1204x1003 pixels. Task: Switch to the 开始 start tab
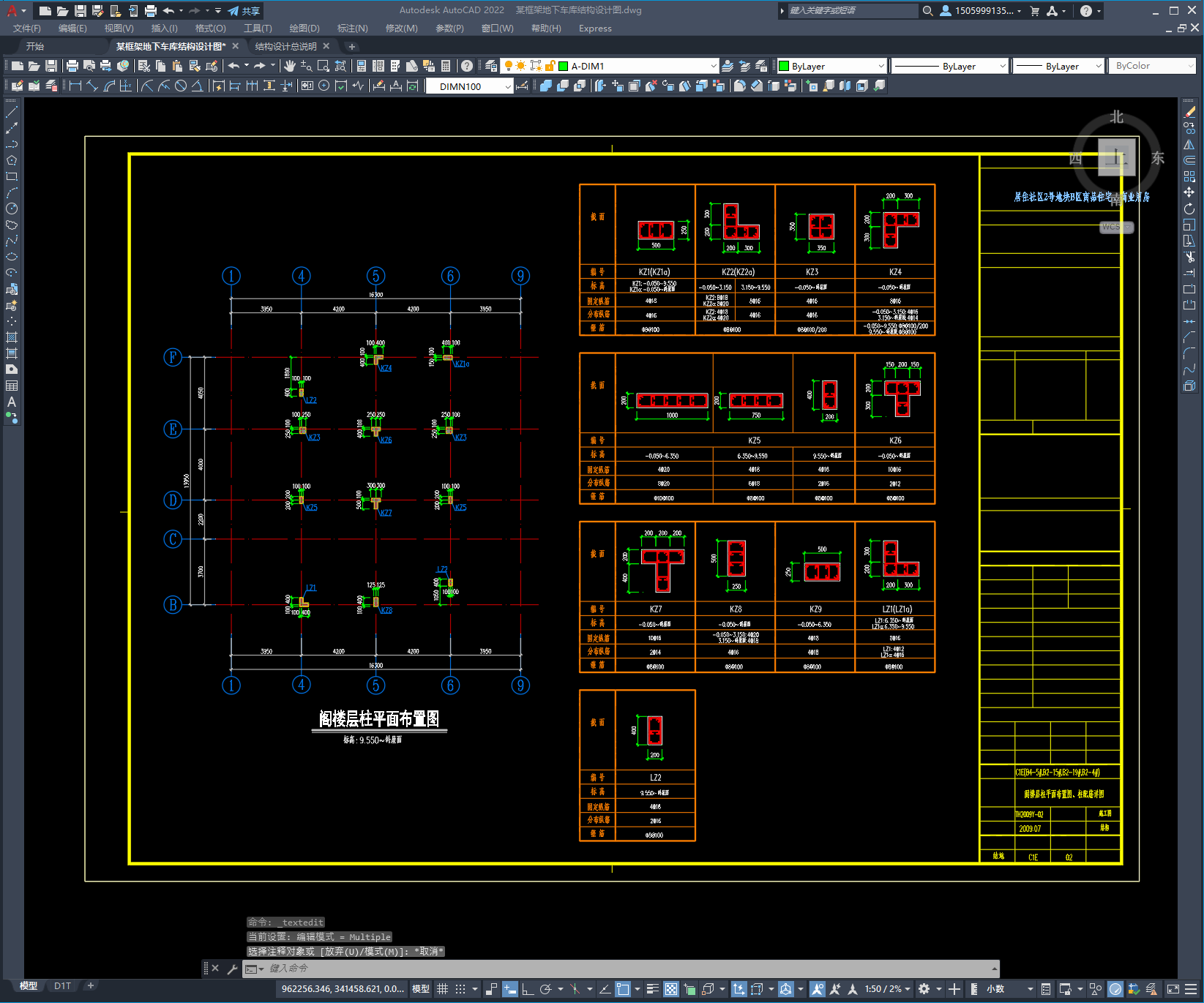click(x=35, y=46)
